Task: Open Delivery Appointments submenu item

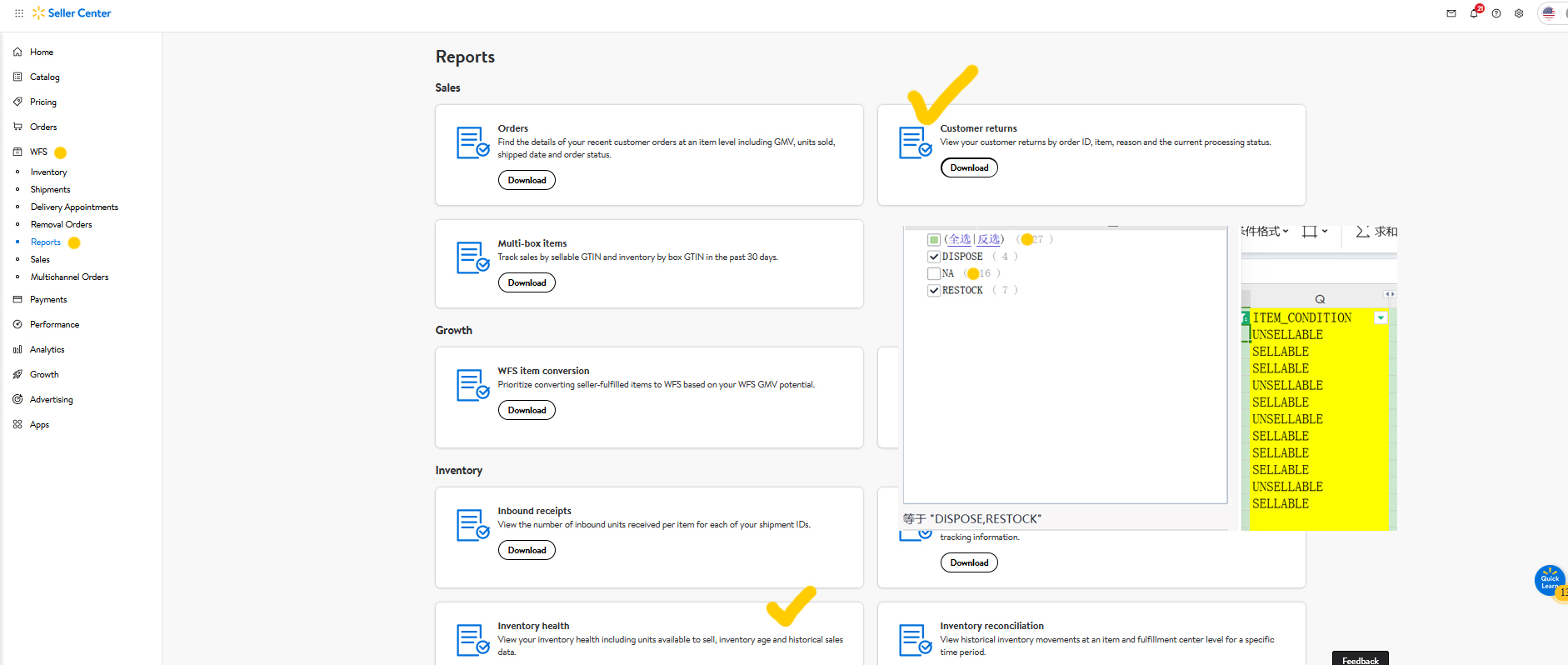Action: point(74,207)
